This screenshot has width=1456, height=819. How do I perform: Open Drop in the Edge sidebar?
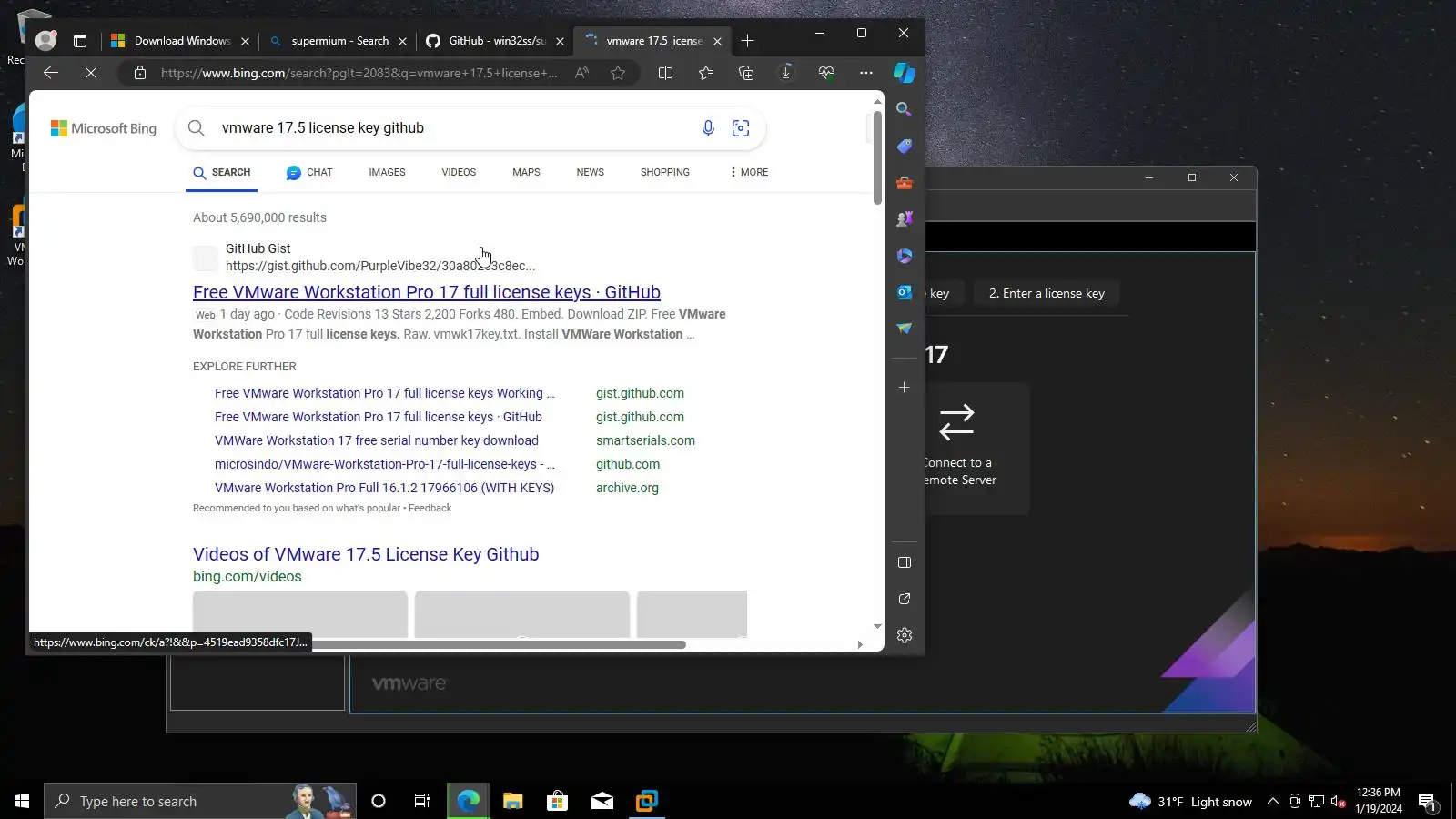click(x=904, y=329)
